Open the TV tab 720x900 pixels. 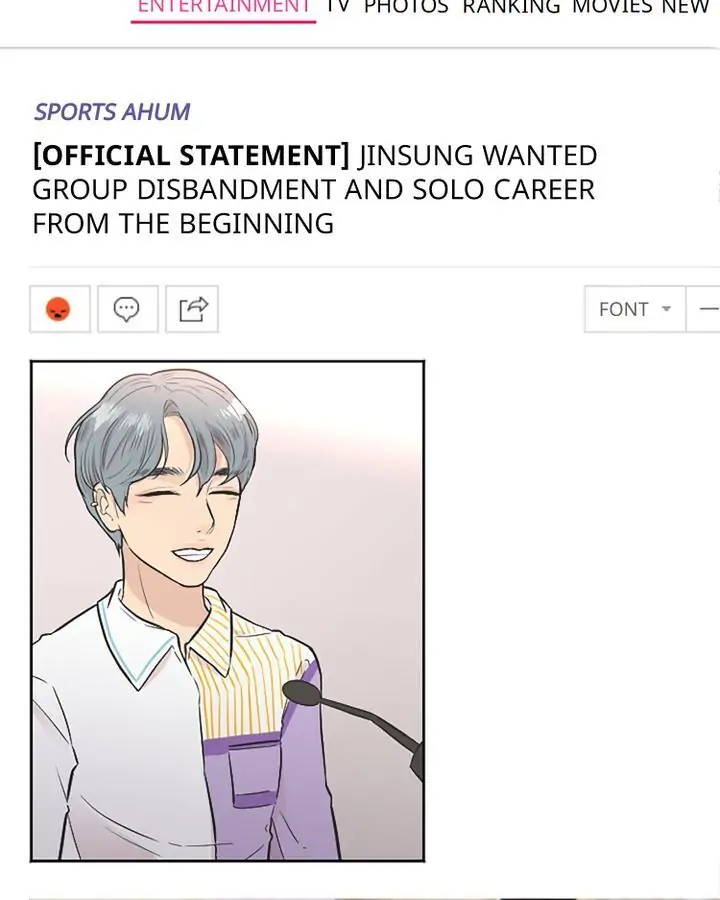point(338,7)
